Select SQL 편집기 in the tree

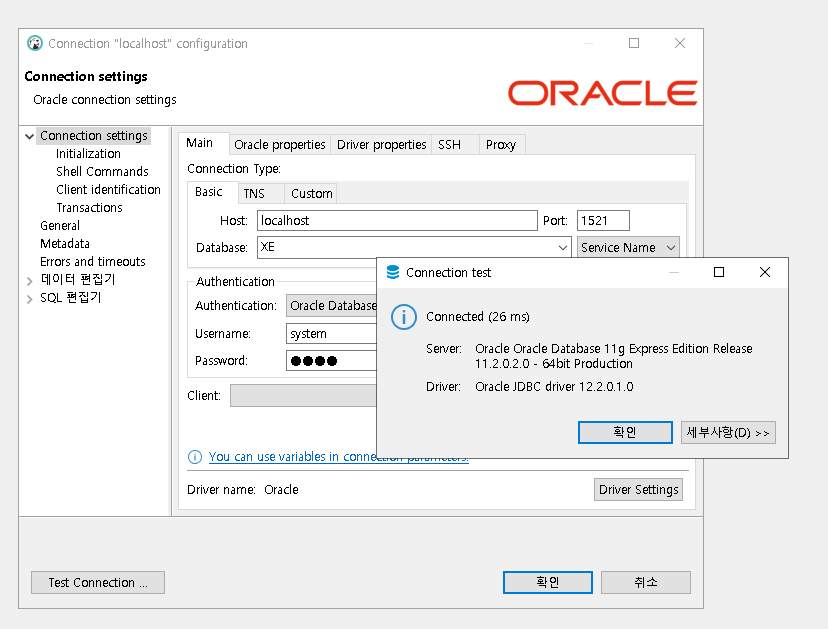click(x=70, y=297)
